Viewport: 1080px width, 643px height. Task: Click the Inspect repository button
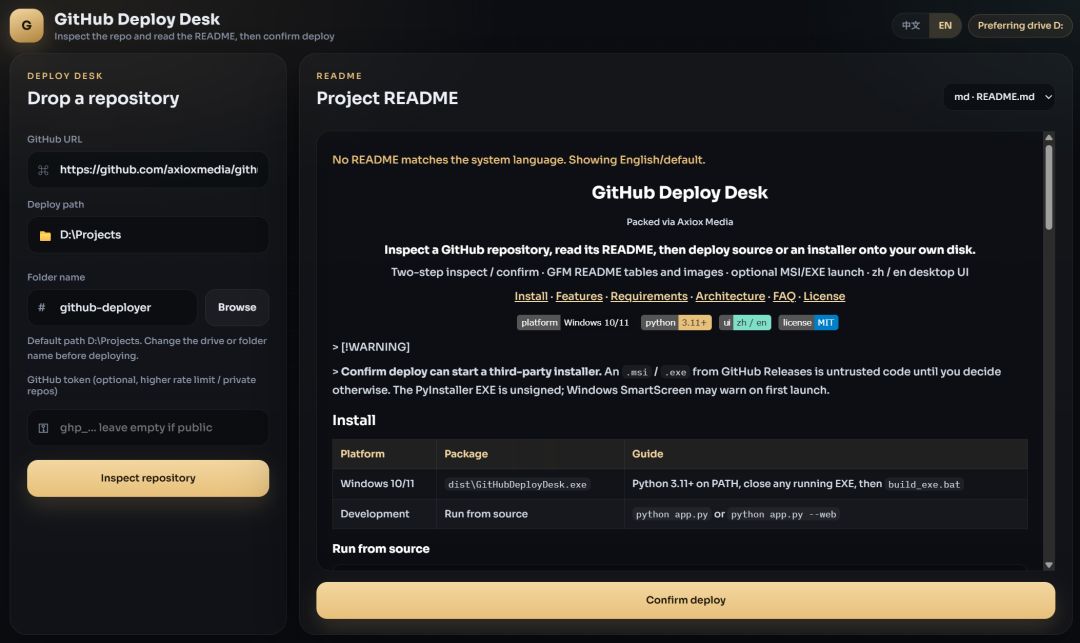pos(148,478)
